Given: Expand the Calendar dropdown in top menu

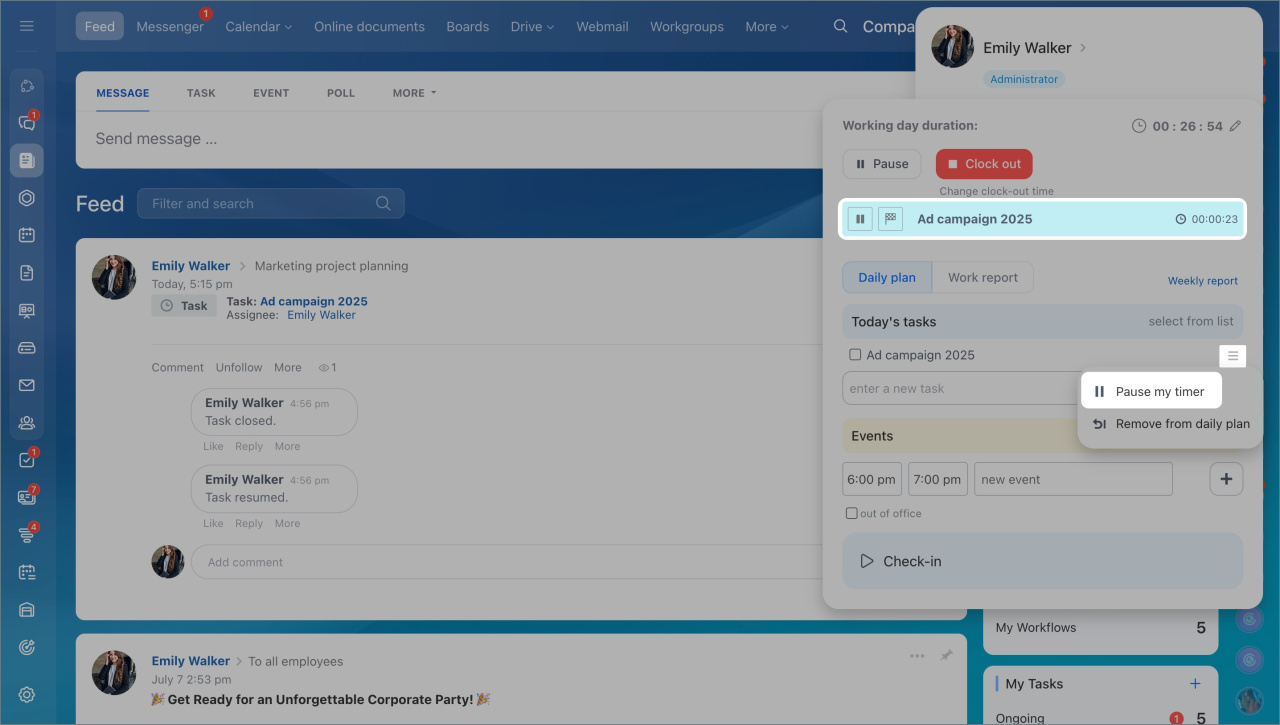Looking at the screenshot, I should pos(258,27).
